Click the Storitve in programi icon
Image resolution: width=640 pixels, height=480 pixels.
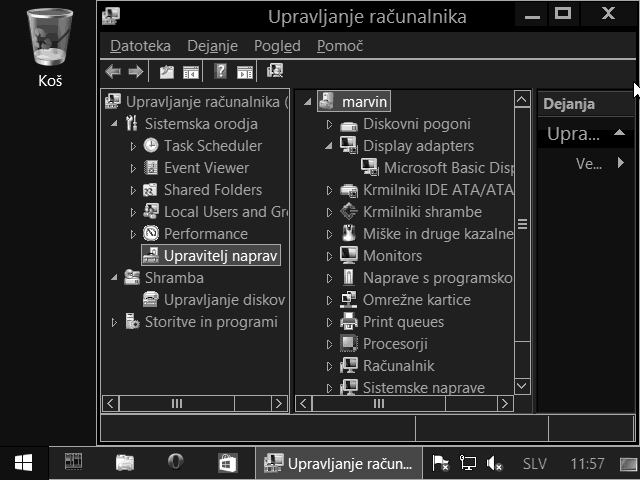pyautogui.click(x=132, y=322)
